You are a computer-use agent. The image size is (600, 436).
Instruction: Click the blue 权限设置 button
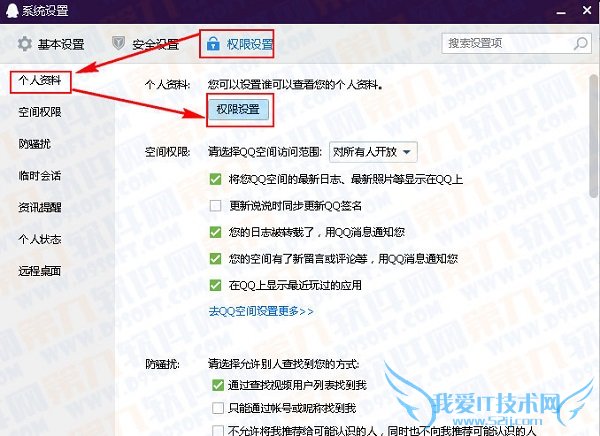point(238,109)
